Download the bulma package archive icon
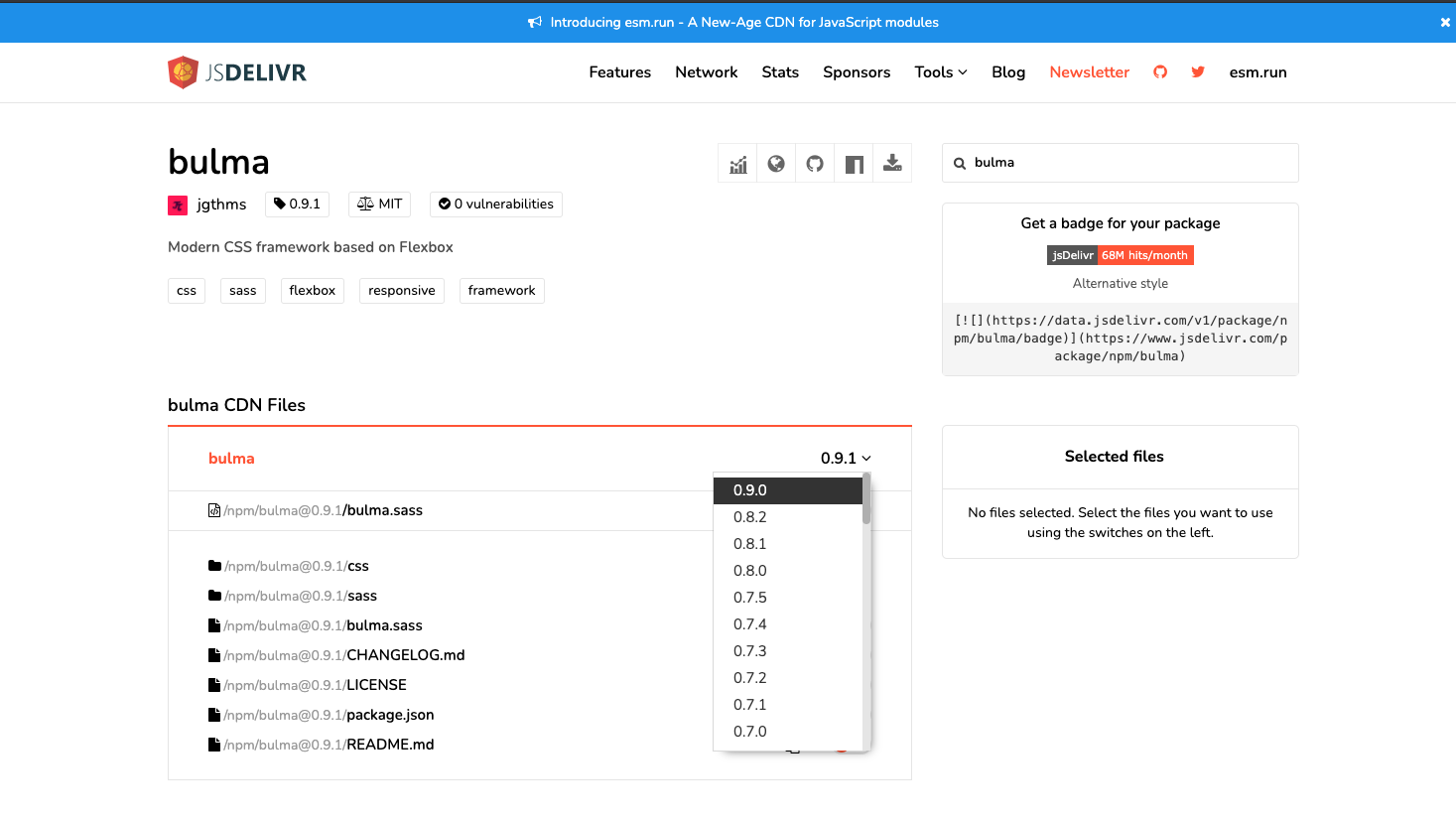The image size is (1456, 821). (892, 164)
